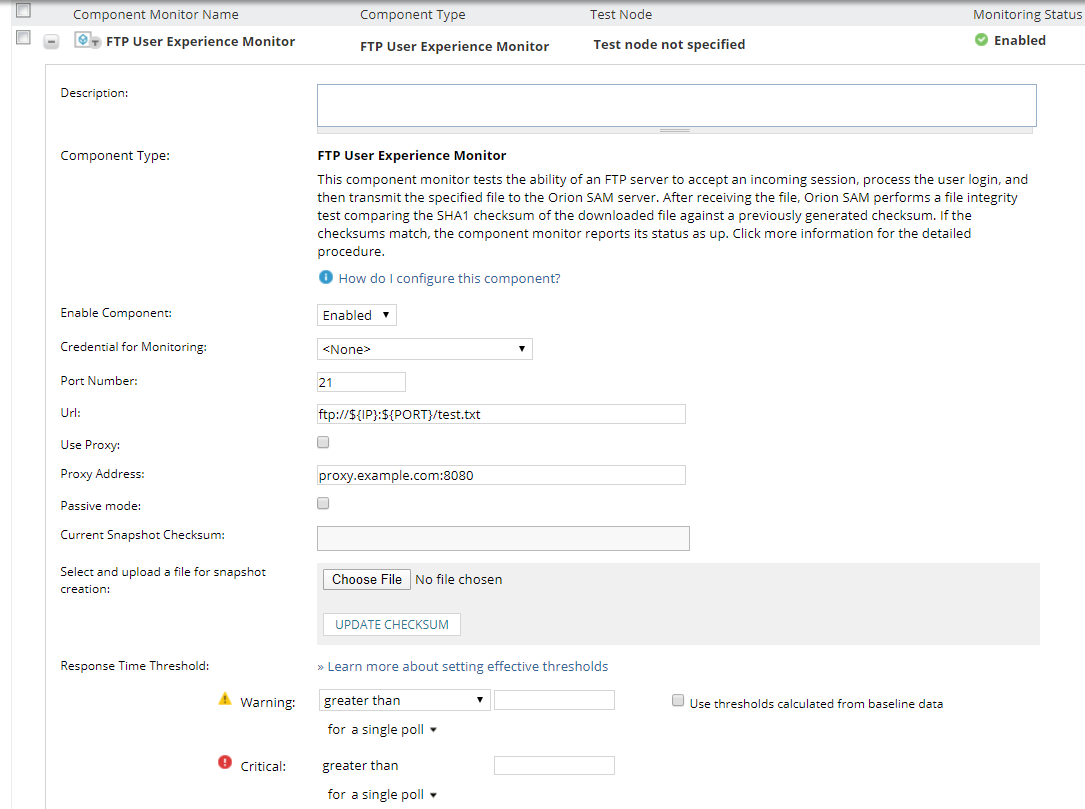The width and height of the screenshot is (1085, 809).
Task: Enable the Passive mode checkbox
Action: (323, 503)
